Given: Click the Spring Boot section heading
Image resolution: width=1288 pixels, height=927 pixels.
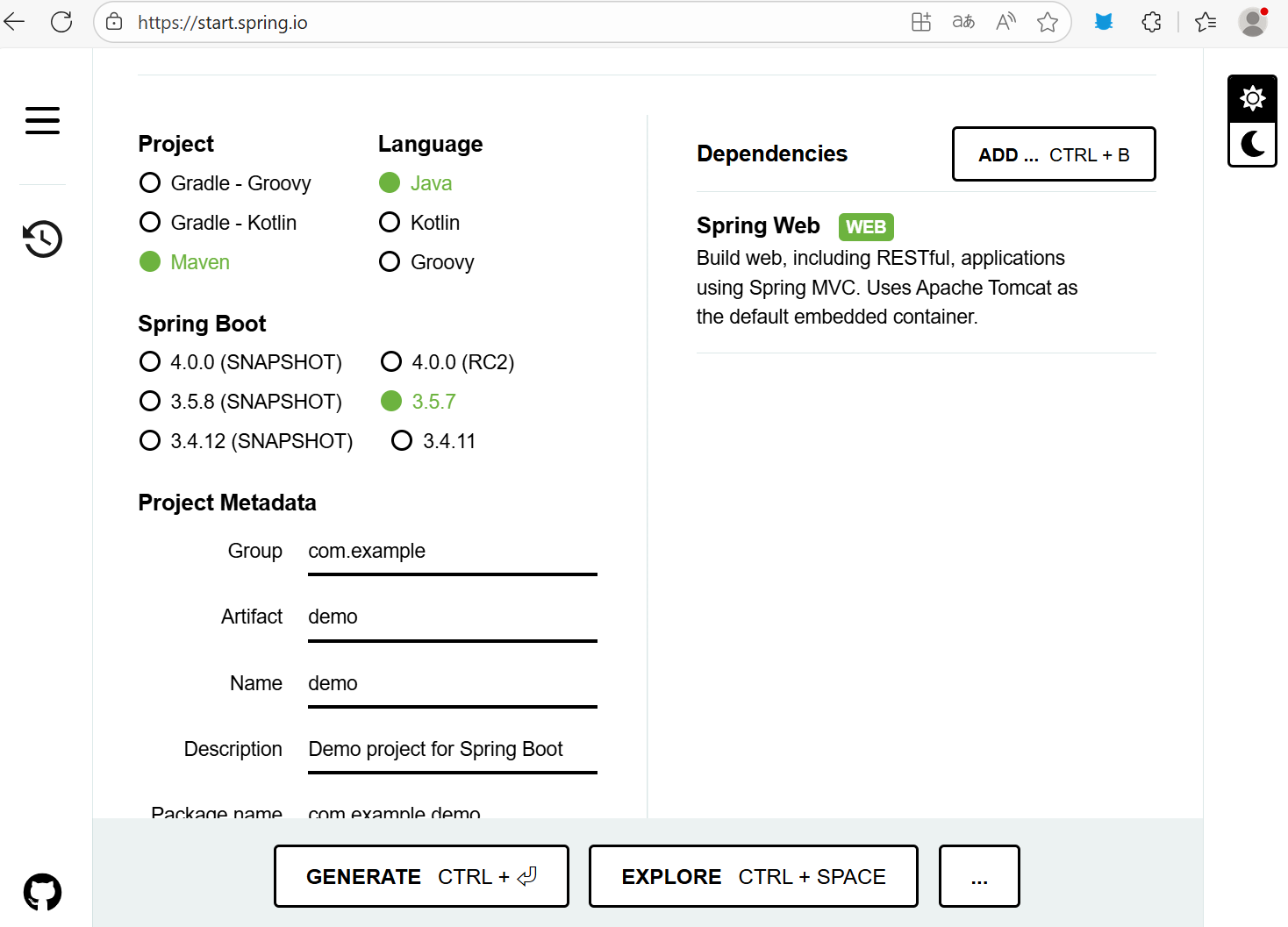Looking at the screenshot, I should (202, 324).
